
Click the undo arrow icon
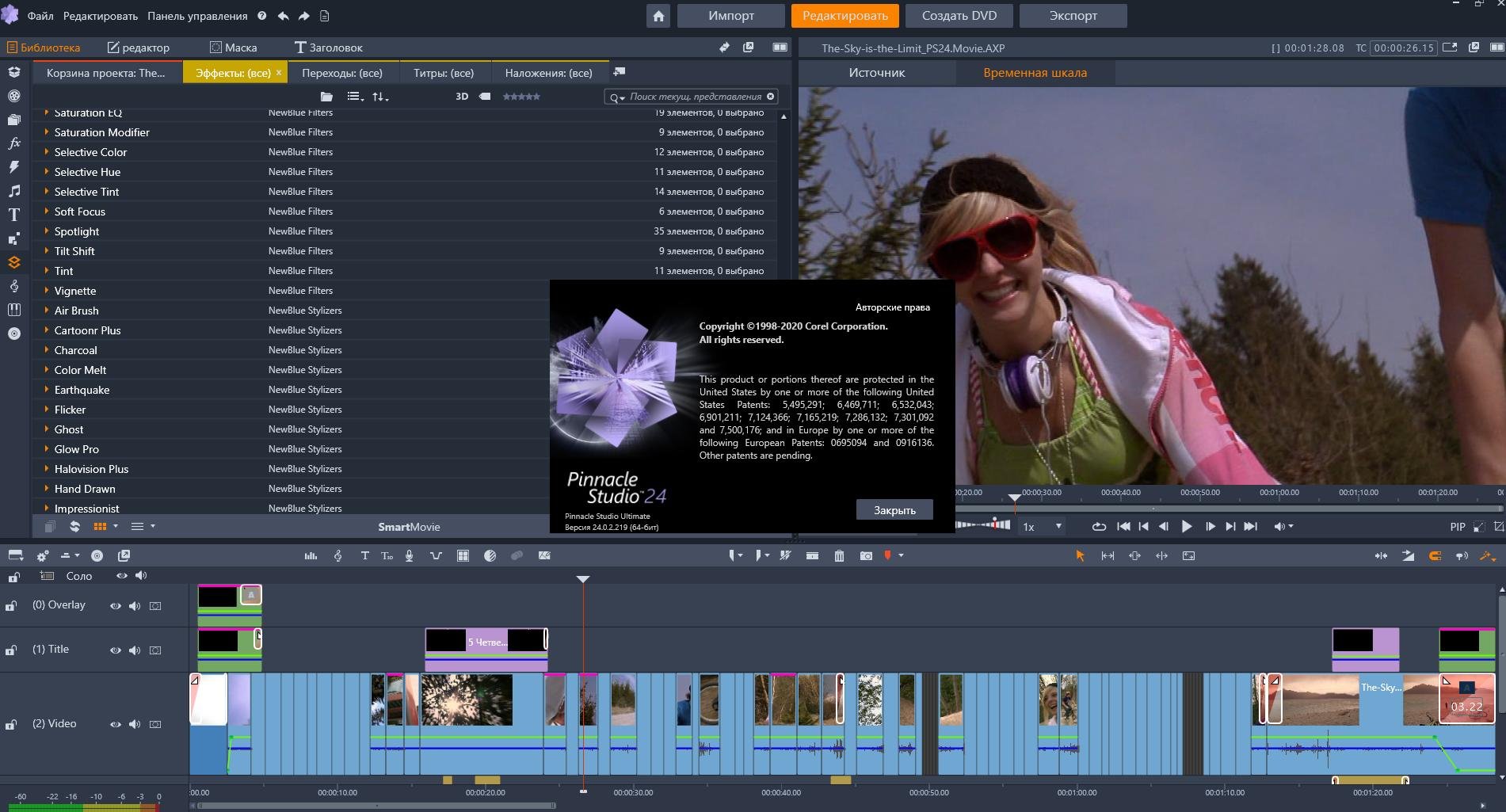283,16
